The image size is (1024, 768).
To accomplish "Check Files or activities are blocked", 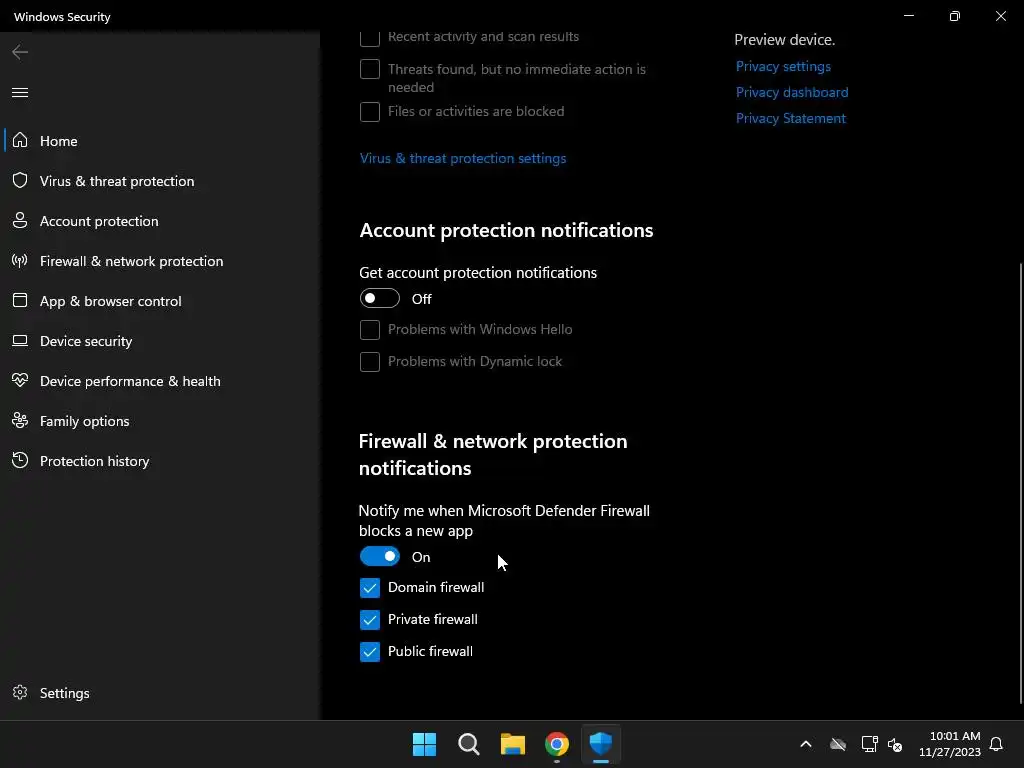I will click(x=370, y=112).
